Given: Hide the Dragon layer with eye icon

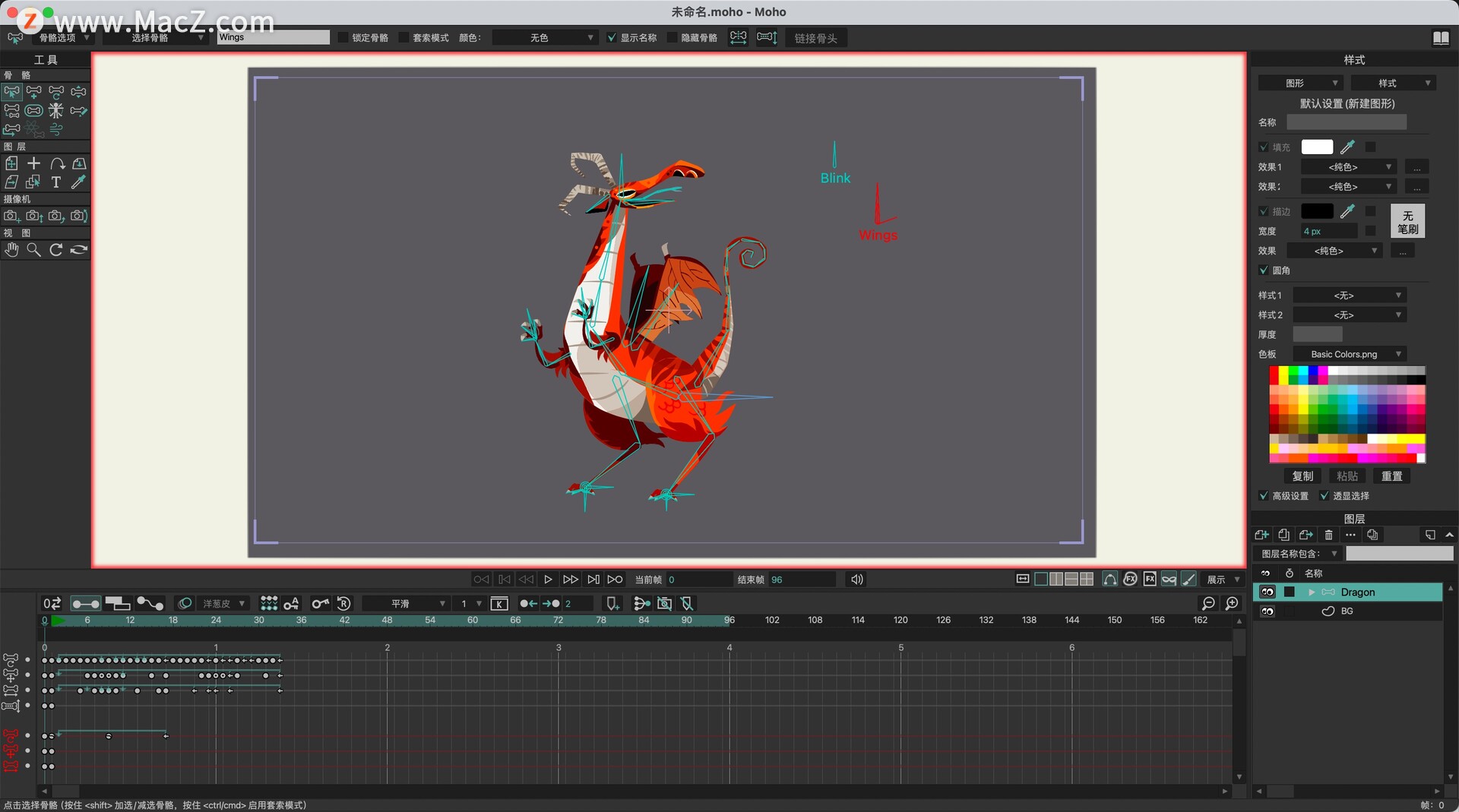Looking at the screenshot, I should [1267, 592].
